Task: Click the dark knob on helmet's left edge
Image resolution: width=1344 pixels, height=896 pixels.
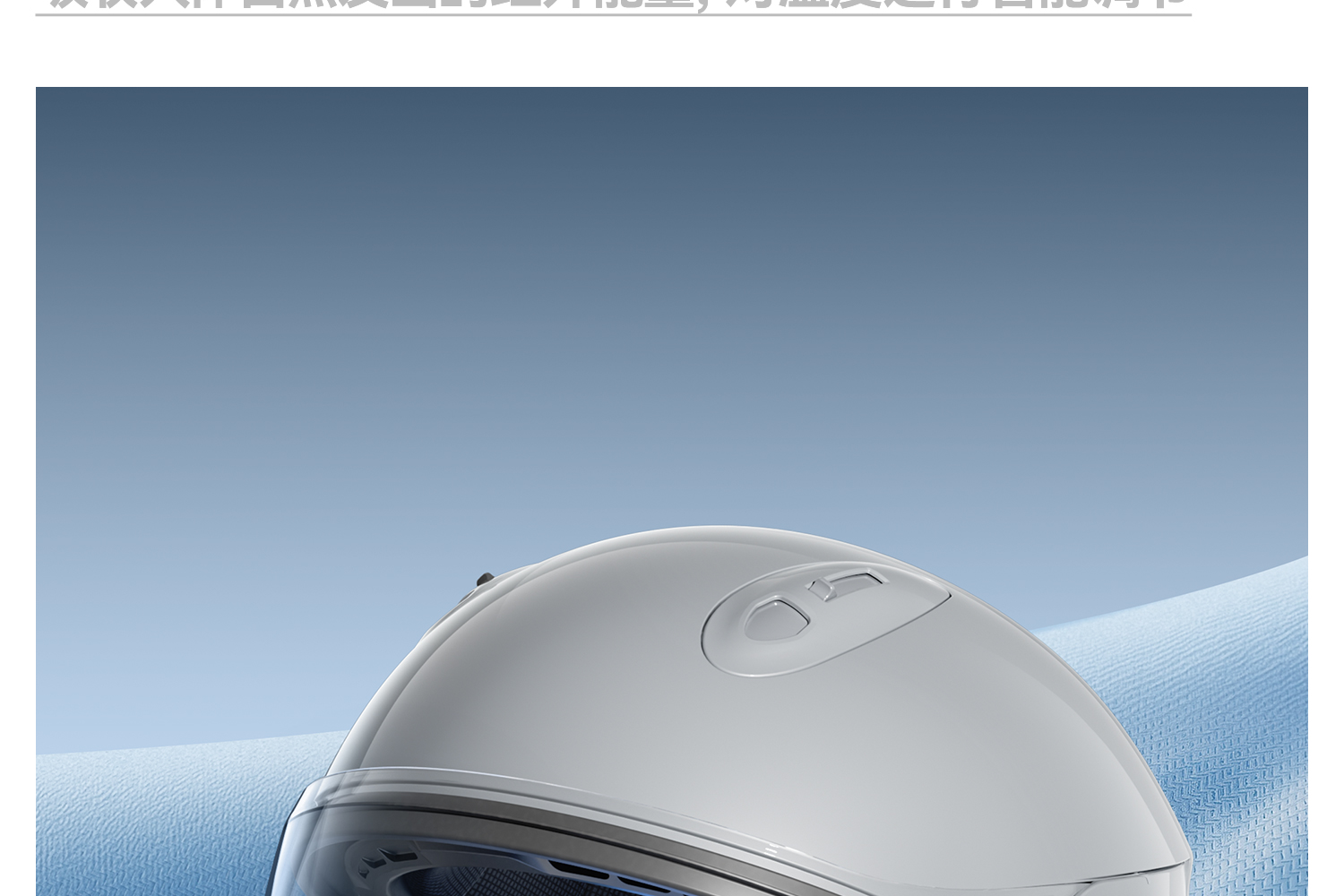Action: click(x=484, y=581)
